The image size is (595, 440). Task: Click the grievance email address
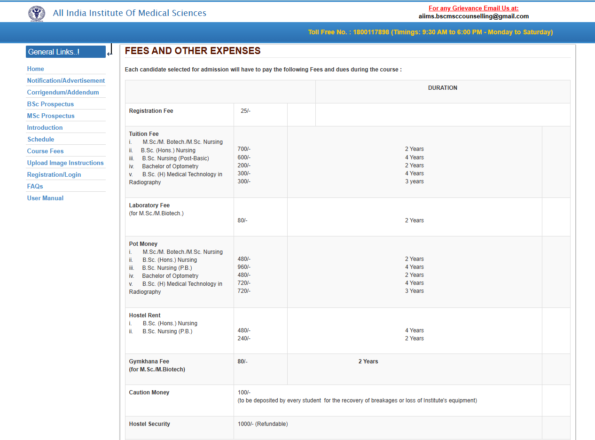coord(474,16)
